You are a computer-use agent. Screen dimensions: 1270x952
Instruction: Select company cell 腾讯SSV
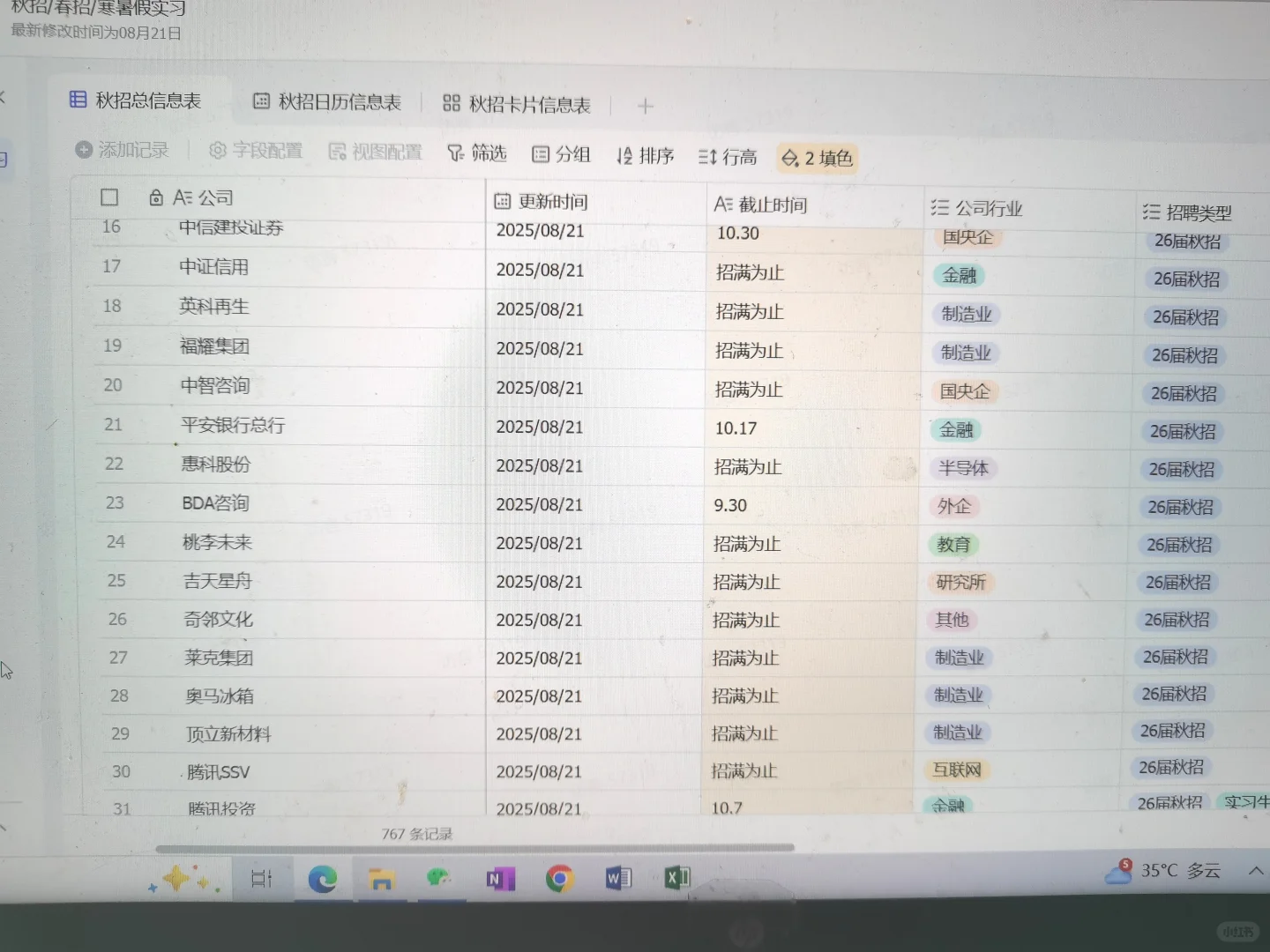point(219,772)
